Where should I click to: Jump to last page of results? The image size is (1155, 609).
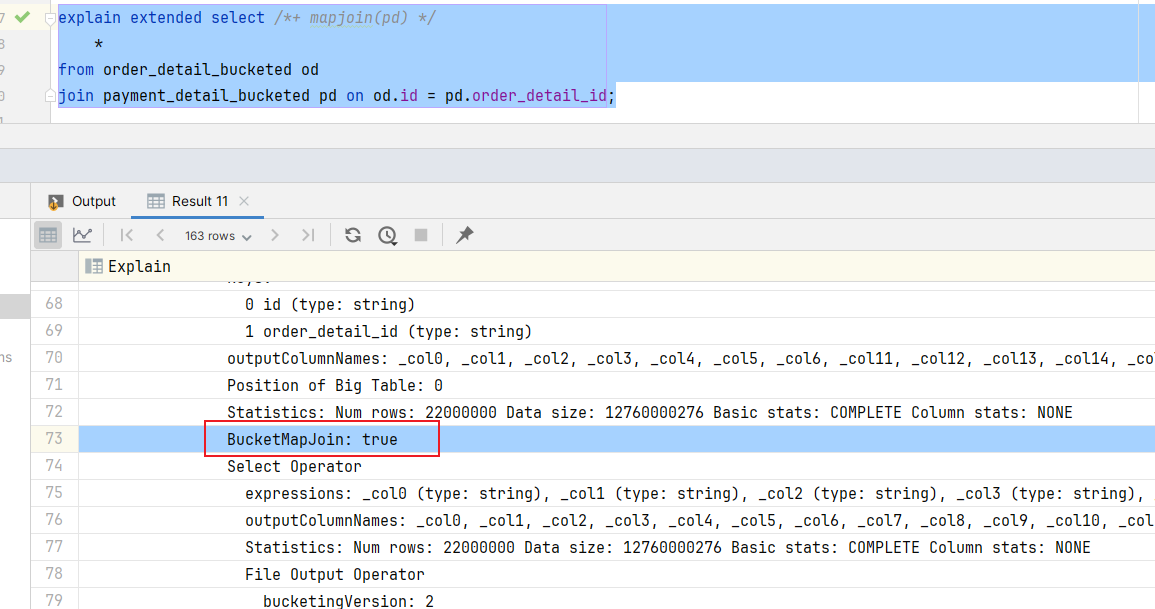coord(308,236)
